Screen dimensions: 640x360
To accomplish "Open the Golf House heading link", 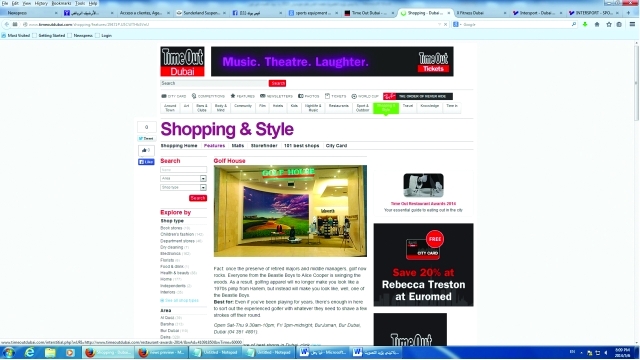I will (x=229, y=161).
